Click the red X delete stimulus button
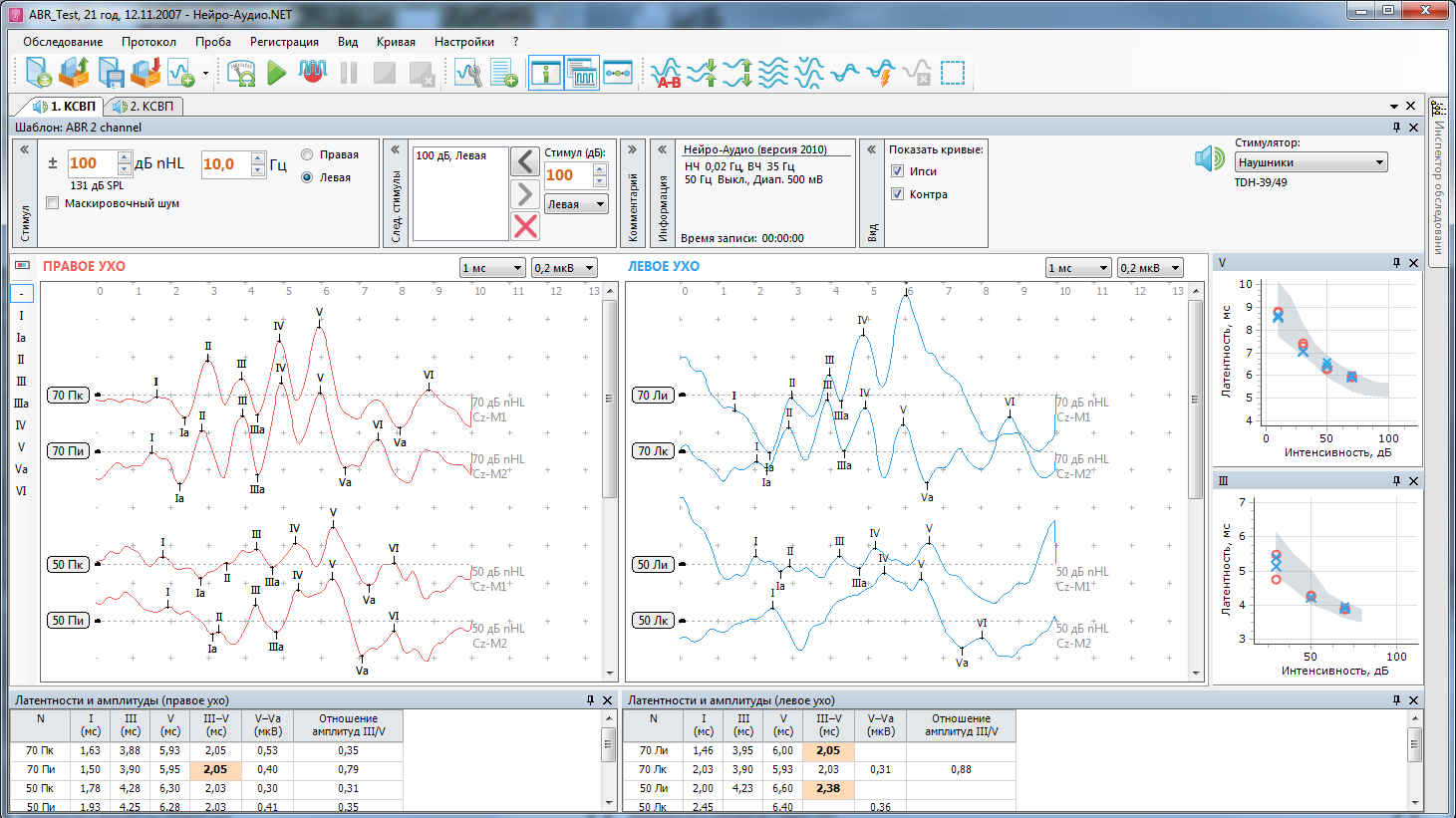Viewport: 1456px width, 818px height. (x=525, y=226)
